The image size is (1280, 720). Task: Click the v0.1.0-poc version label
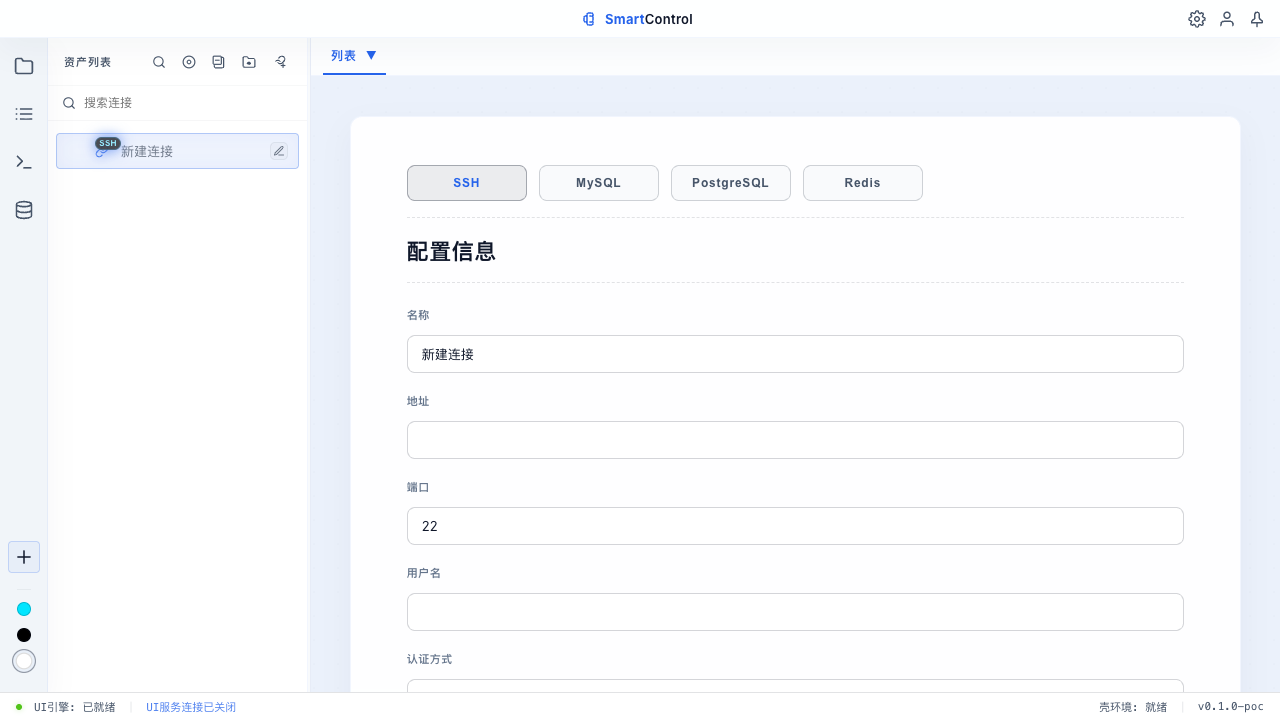(1231, 707)
